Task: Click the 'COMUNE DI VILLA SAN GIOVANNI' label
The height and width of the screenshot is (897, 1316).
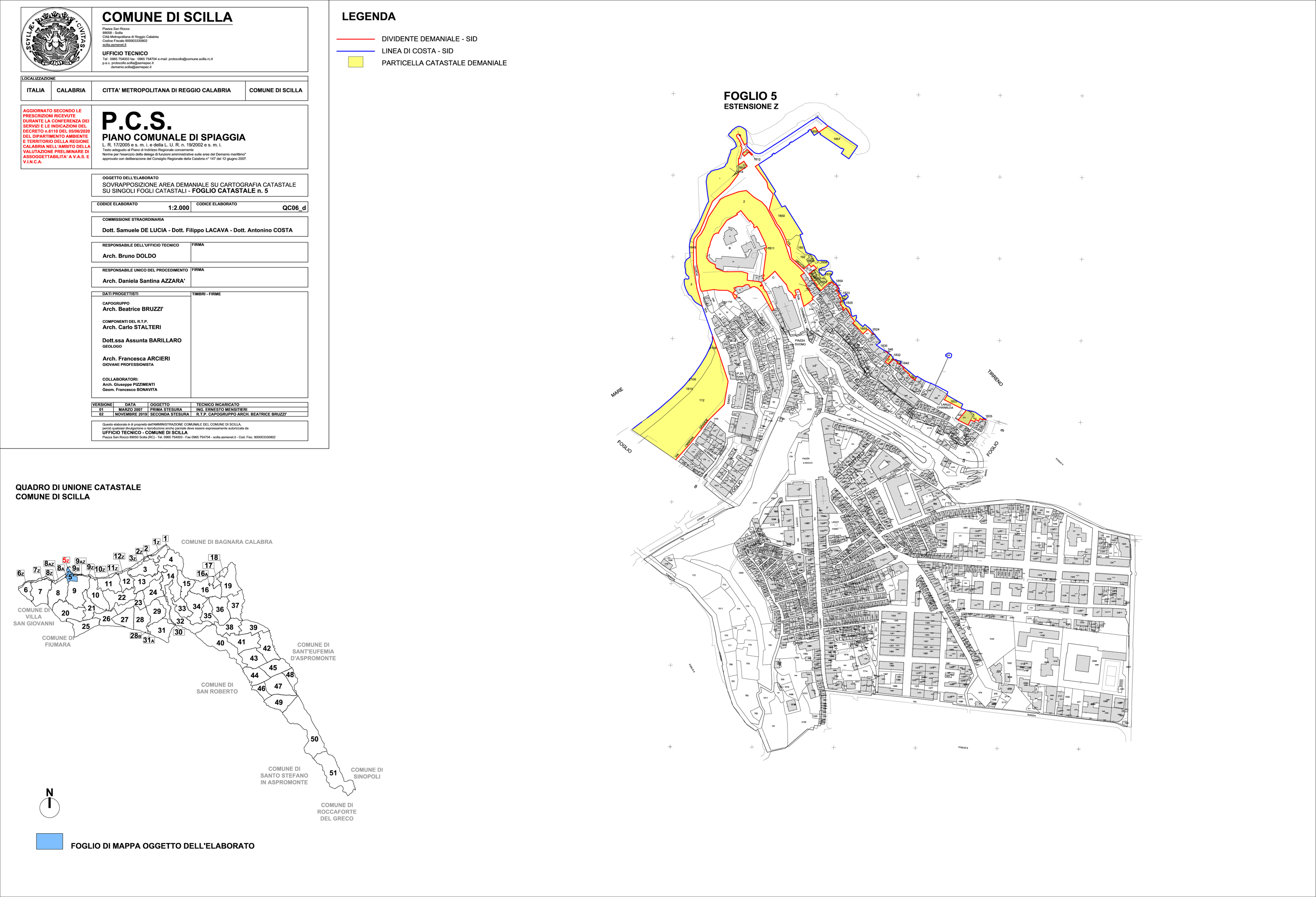Action: click(33, 617)
